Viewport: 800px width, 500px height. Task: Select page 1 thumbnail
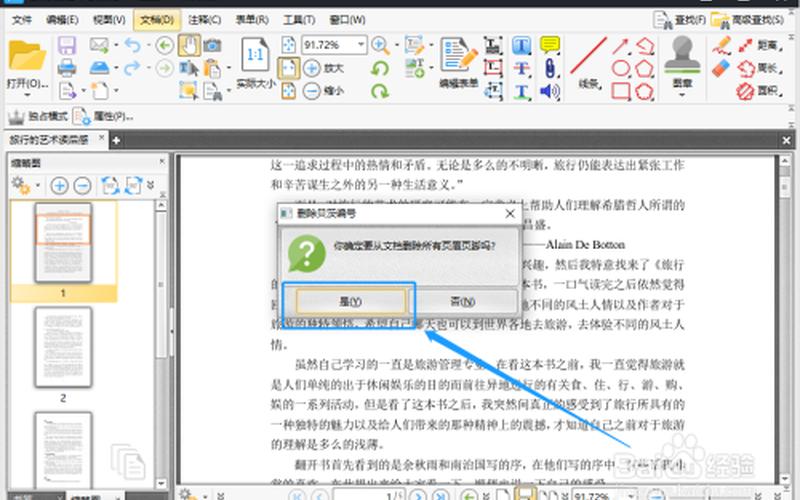click(63, 242)
